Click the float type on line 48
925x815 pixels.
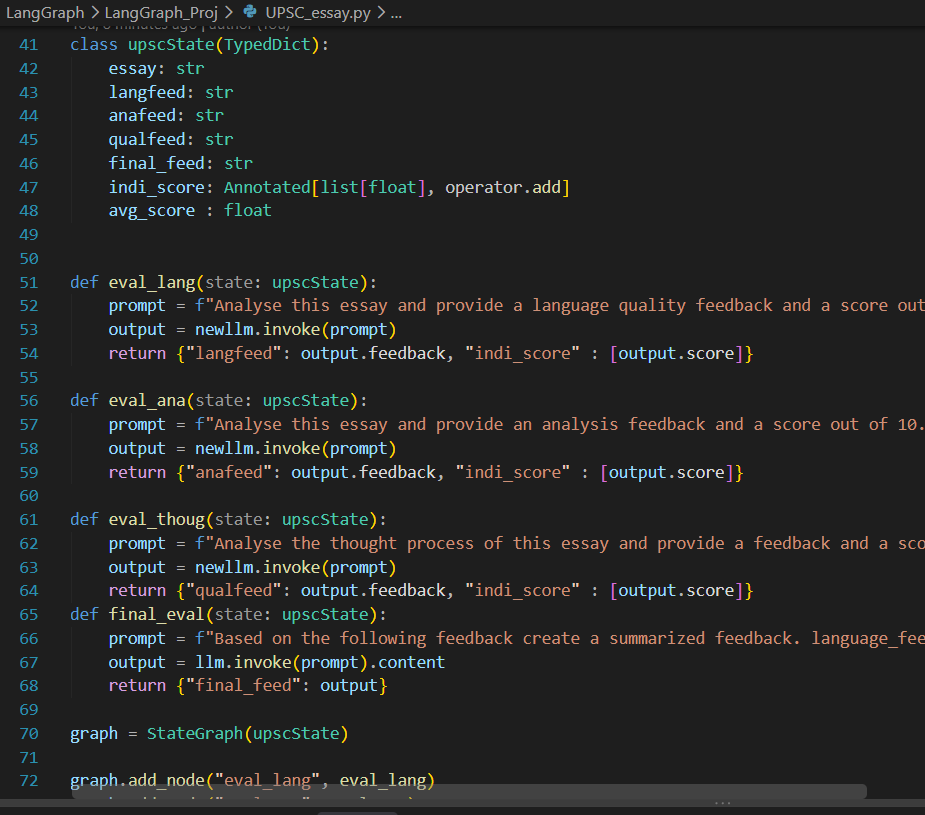click(248, 211)
